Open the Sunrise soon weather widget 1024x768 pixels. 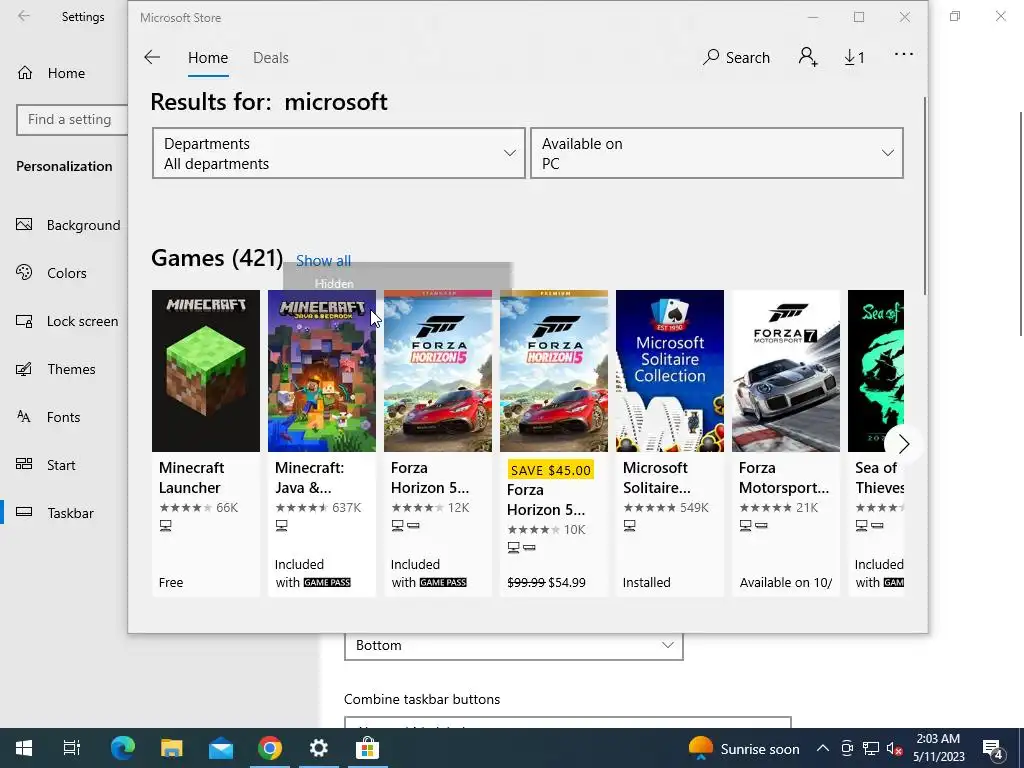tap(744, 748)
